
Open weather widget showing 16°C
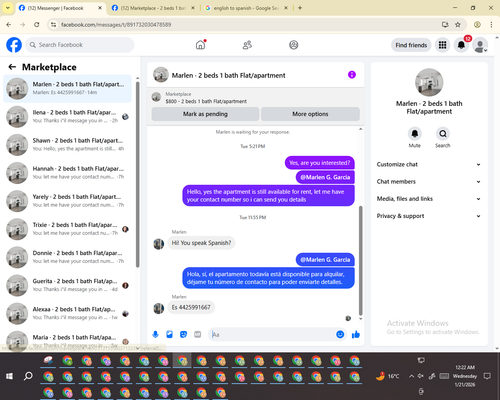387,376
